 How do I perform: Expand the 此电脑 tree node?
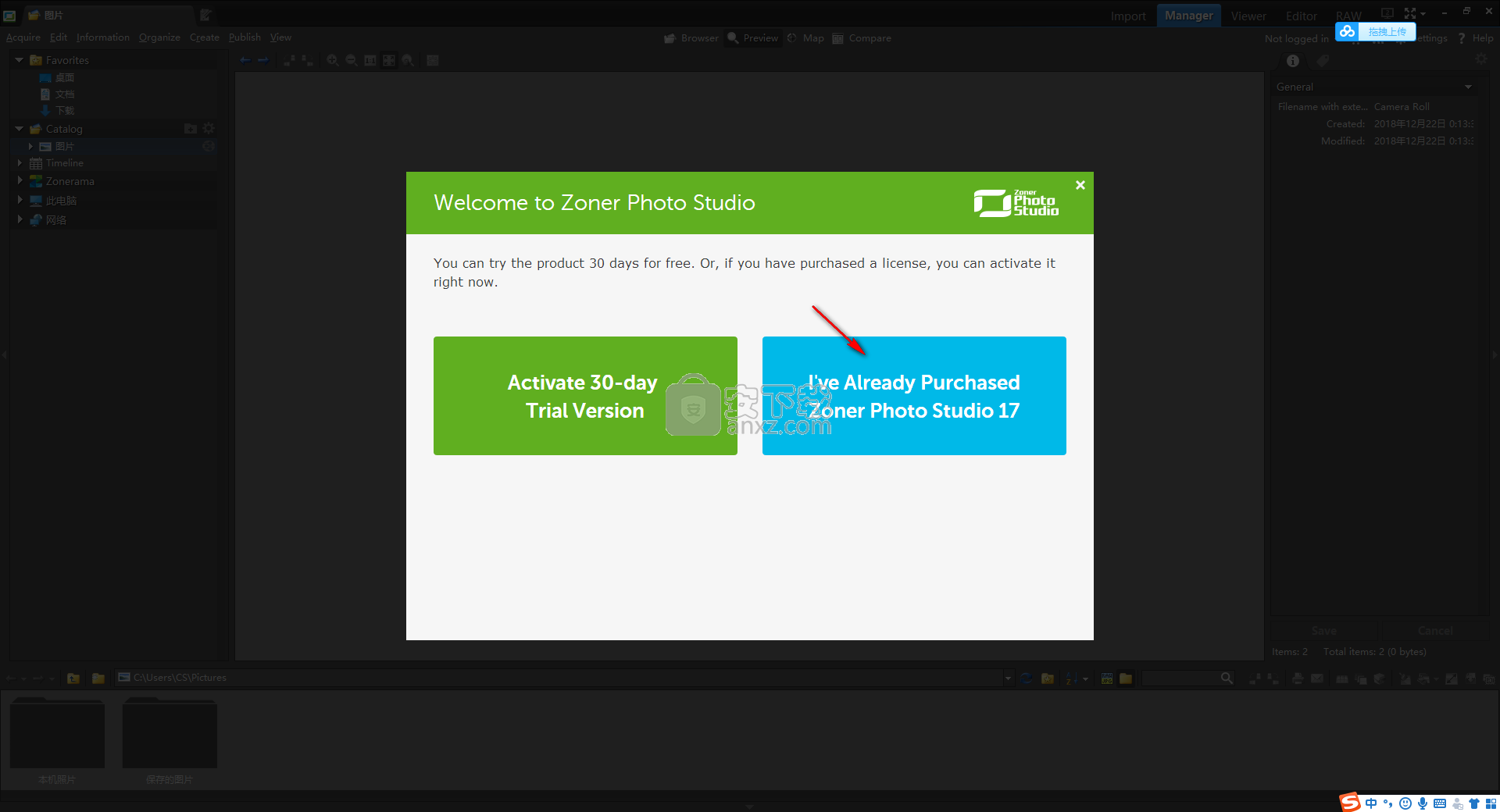pyautogui.click(x=20, y=200)
